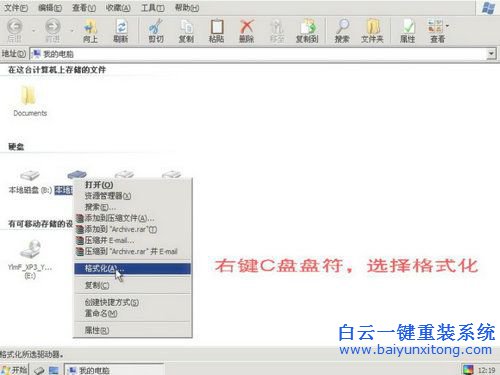Choose 资源管理器(X) in the context menu
The height and width of the screenshot is (375, 500).
tap(132, 196)
